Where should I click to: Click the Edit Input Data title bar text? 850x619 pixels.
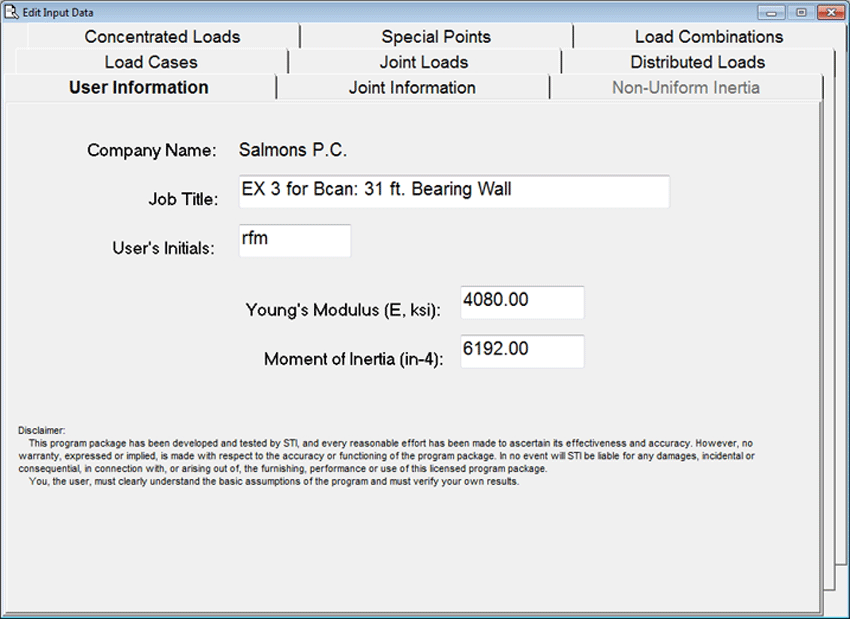click(x=67, y=12)
